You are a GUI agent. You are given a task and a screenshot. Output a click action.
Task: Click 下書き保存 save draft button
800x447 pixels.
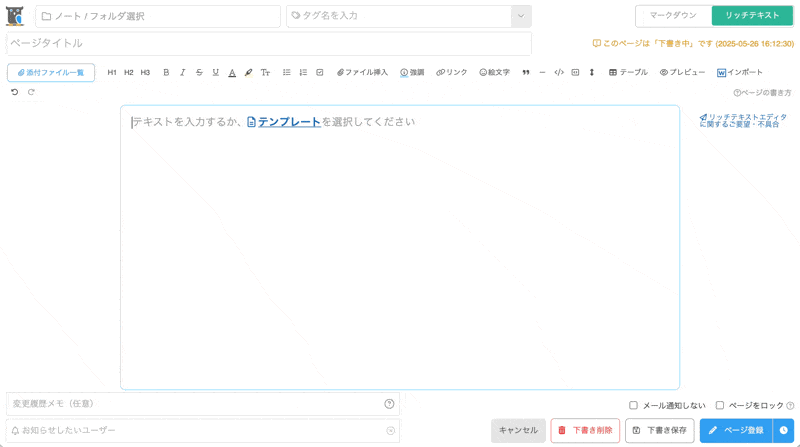[660, 431]
